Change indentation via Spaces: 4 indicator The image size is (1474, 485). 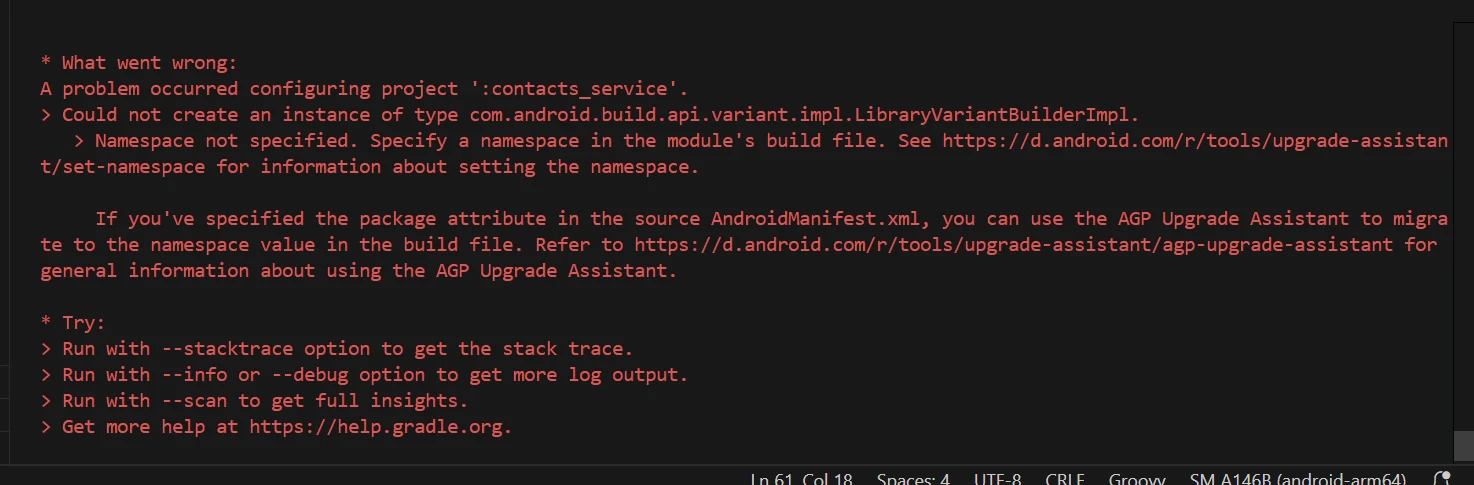click(x=913, y=479)
